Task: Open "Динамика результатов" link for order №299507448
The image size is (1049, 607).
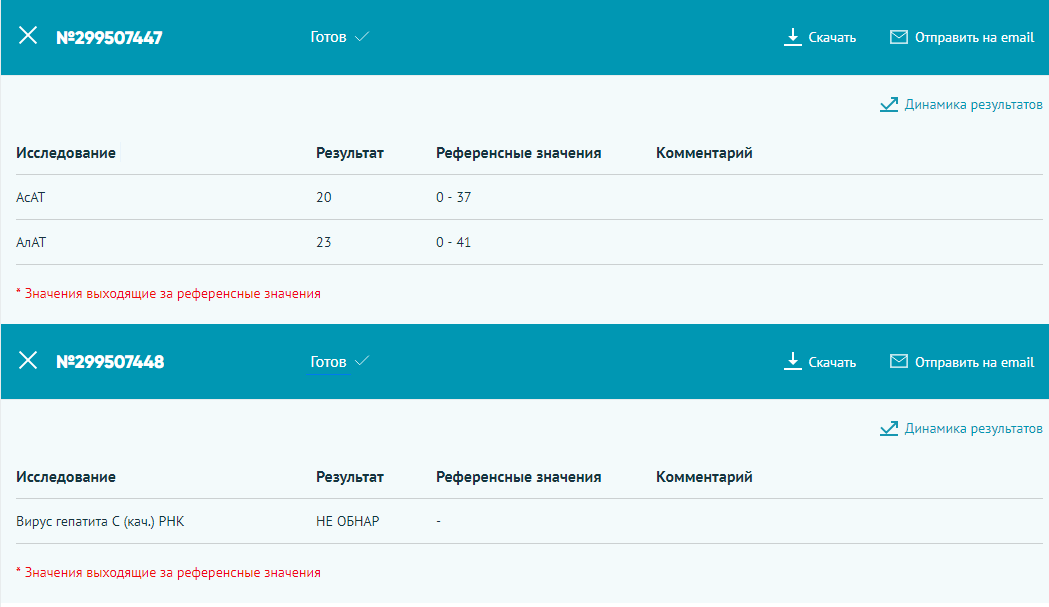Action: (x=973, y=428)
